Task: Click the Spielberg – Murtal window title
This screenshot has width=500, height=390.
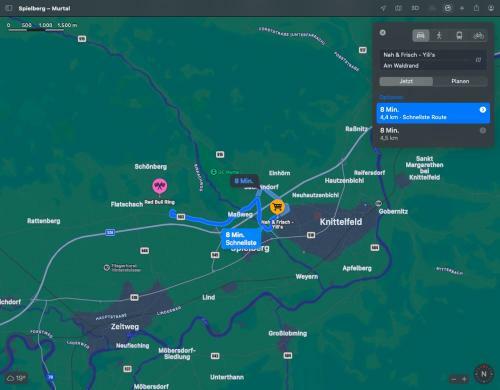Action: click(x=44, y=8)
